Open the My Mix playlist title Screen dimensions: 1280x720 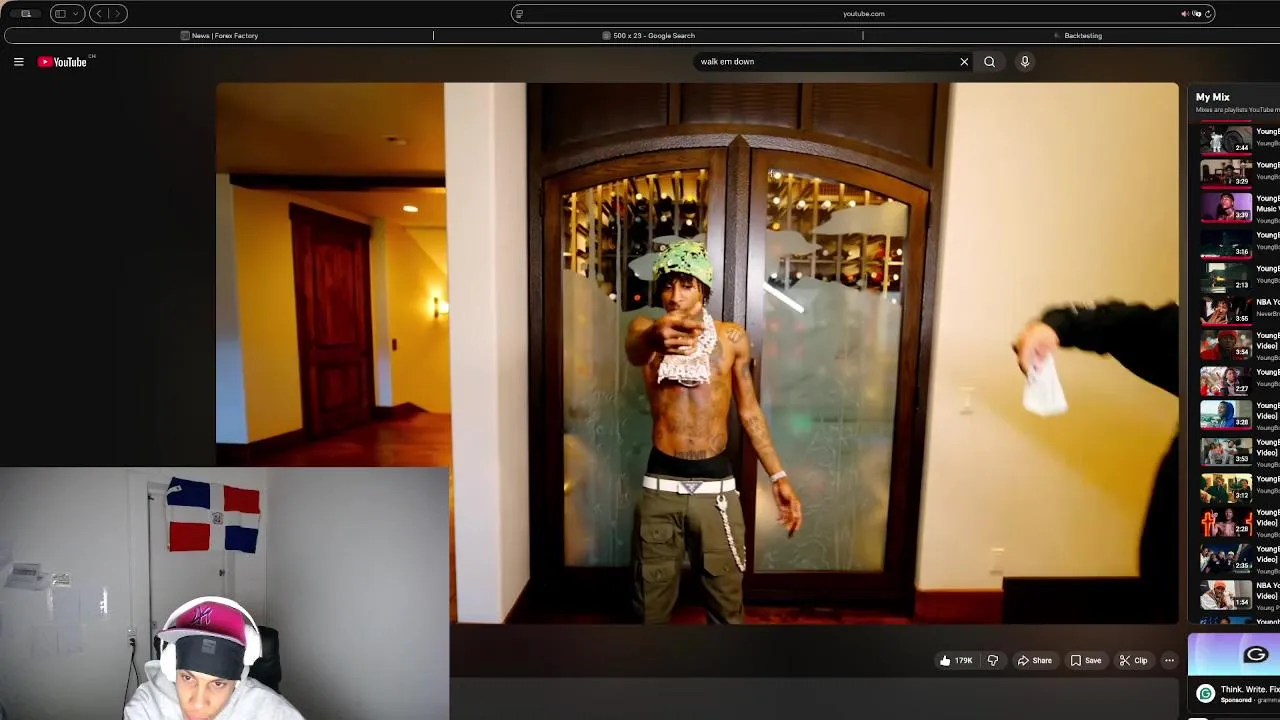click(x=1213, y=97)
